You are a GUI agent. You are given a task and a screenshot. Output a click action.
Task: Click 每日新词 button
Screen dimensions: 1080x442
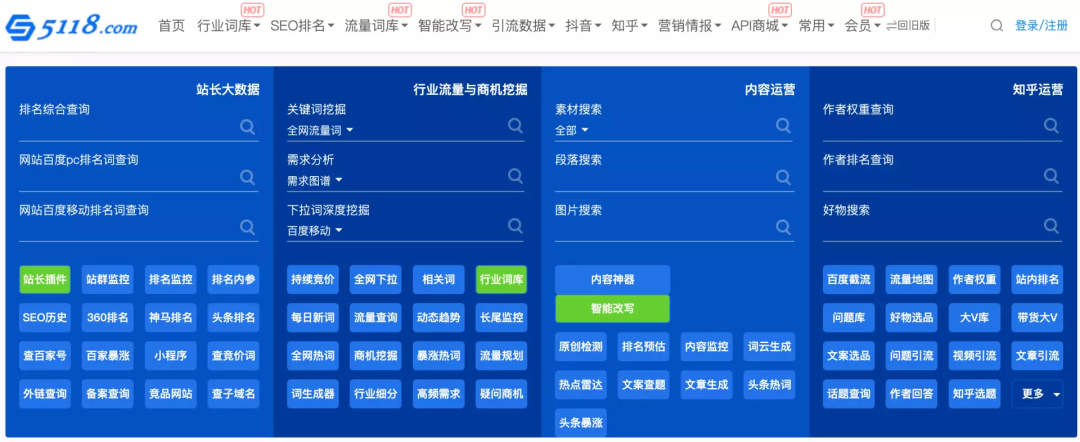313,317
